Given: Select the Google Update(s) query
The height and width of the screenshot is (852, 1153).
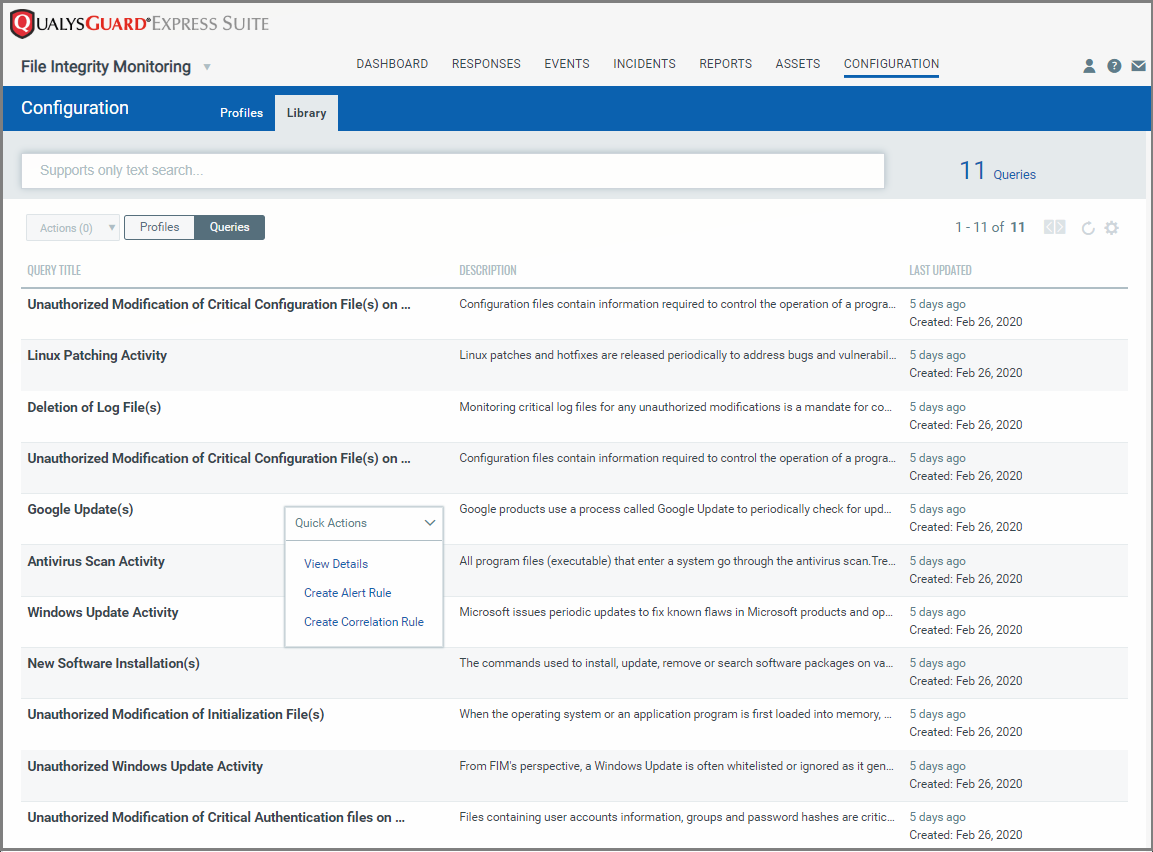Looking at the screenshot, I should tap(80, 509).
